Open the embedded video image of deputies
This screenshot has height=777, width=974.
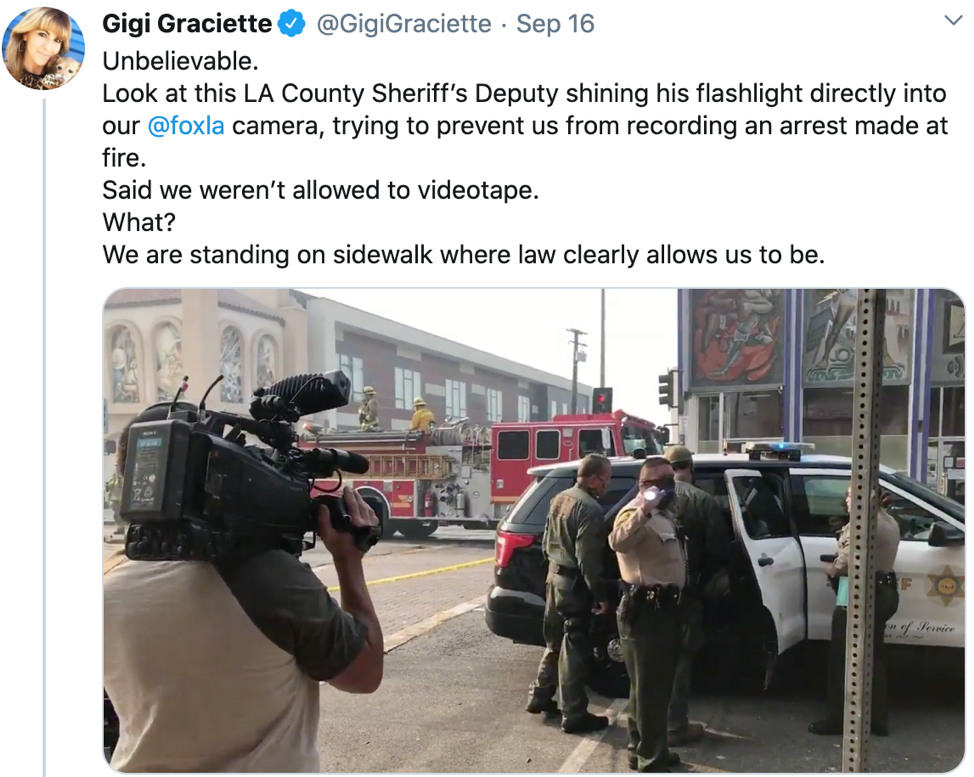pos(534,530)
